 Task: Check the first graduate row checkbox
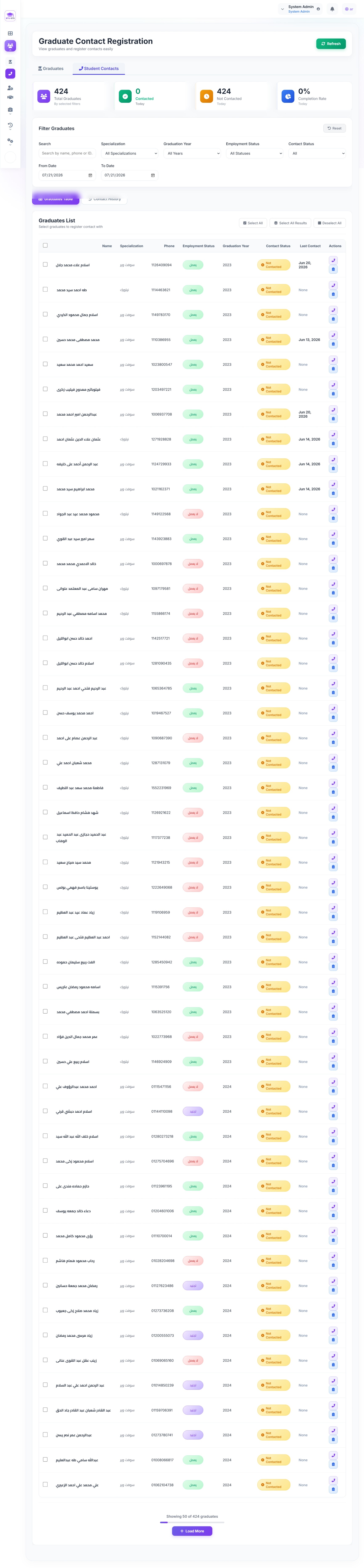[45, 264]
